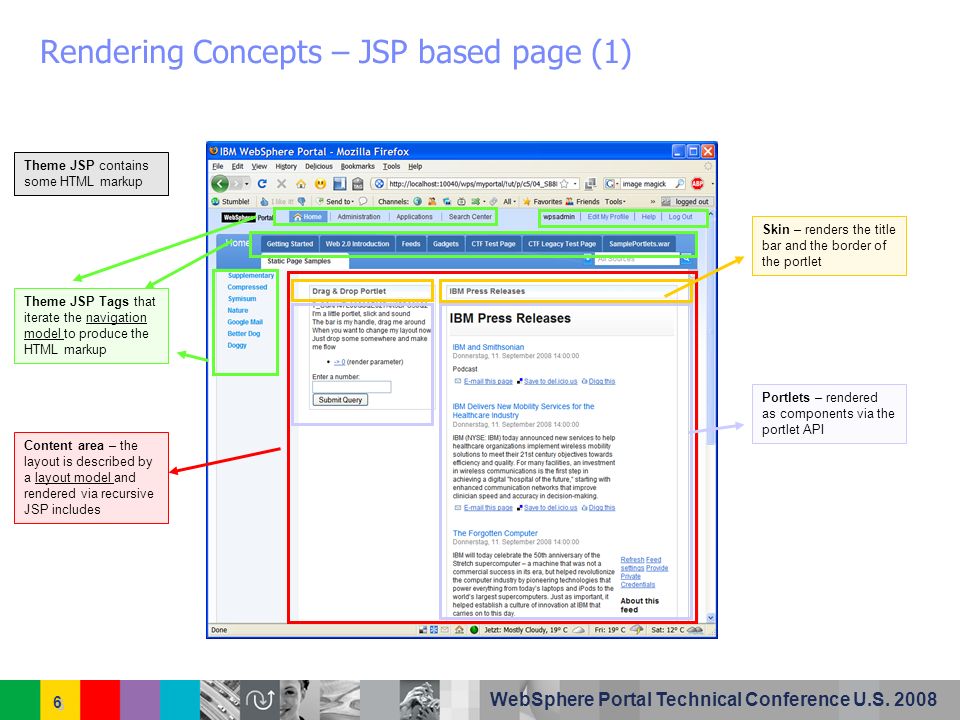
Task: Open The Forgotten Computer article link
Action: [x=495, y=533]
